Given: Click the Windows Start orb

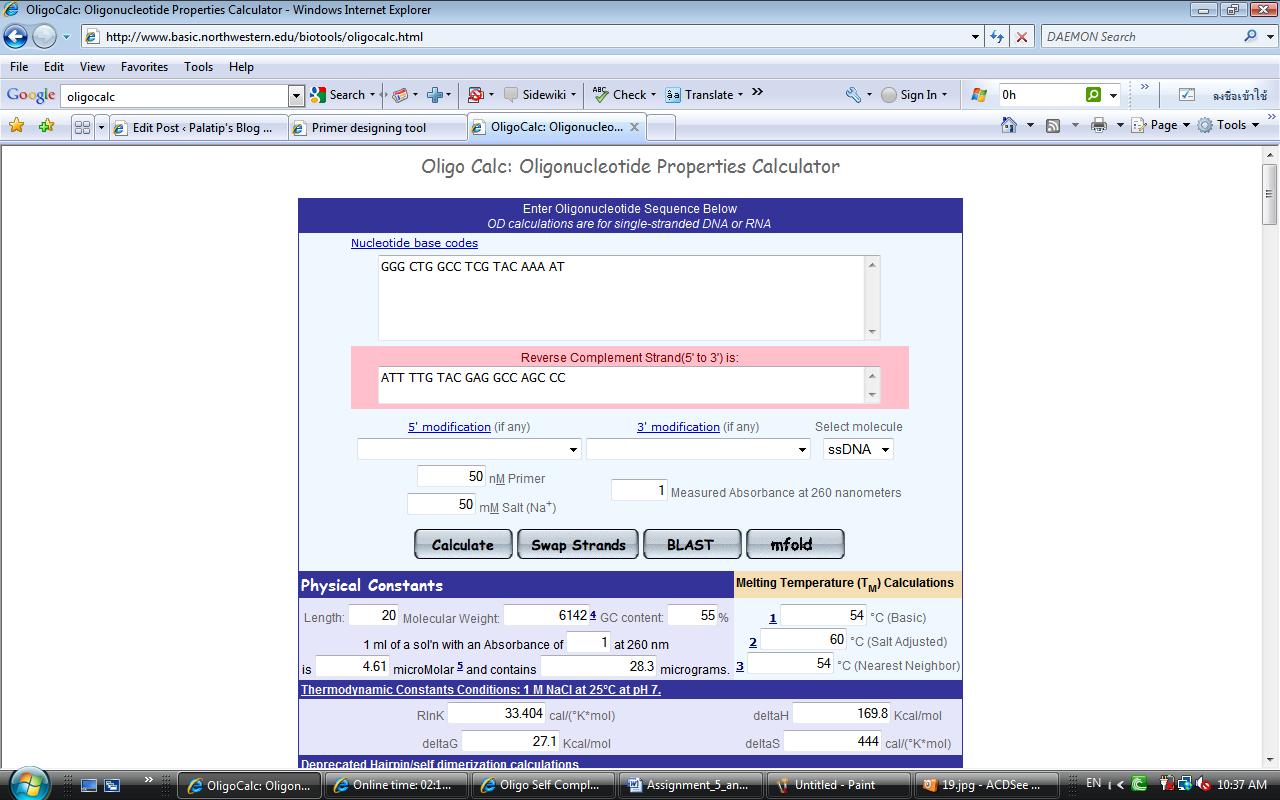Looking at the screenshot, I should (x=28, y=783).
